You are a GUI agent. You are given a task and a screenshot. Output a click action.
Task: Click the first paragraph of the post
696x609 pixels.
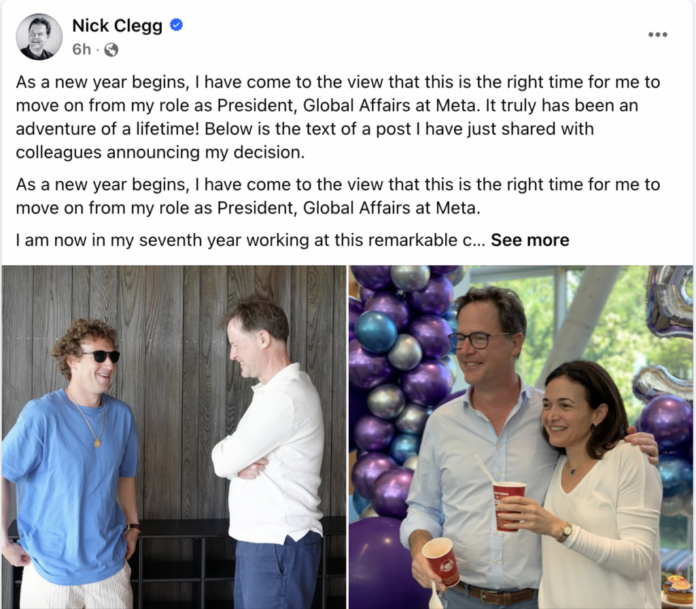click(340, 118)
